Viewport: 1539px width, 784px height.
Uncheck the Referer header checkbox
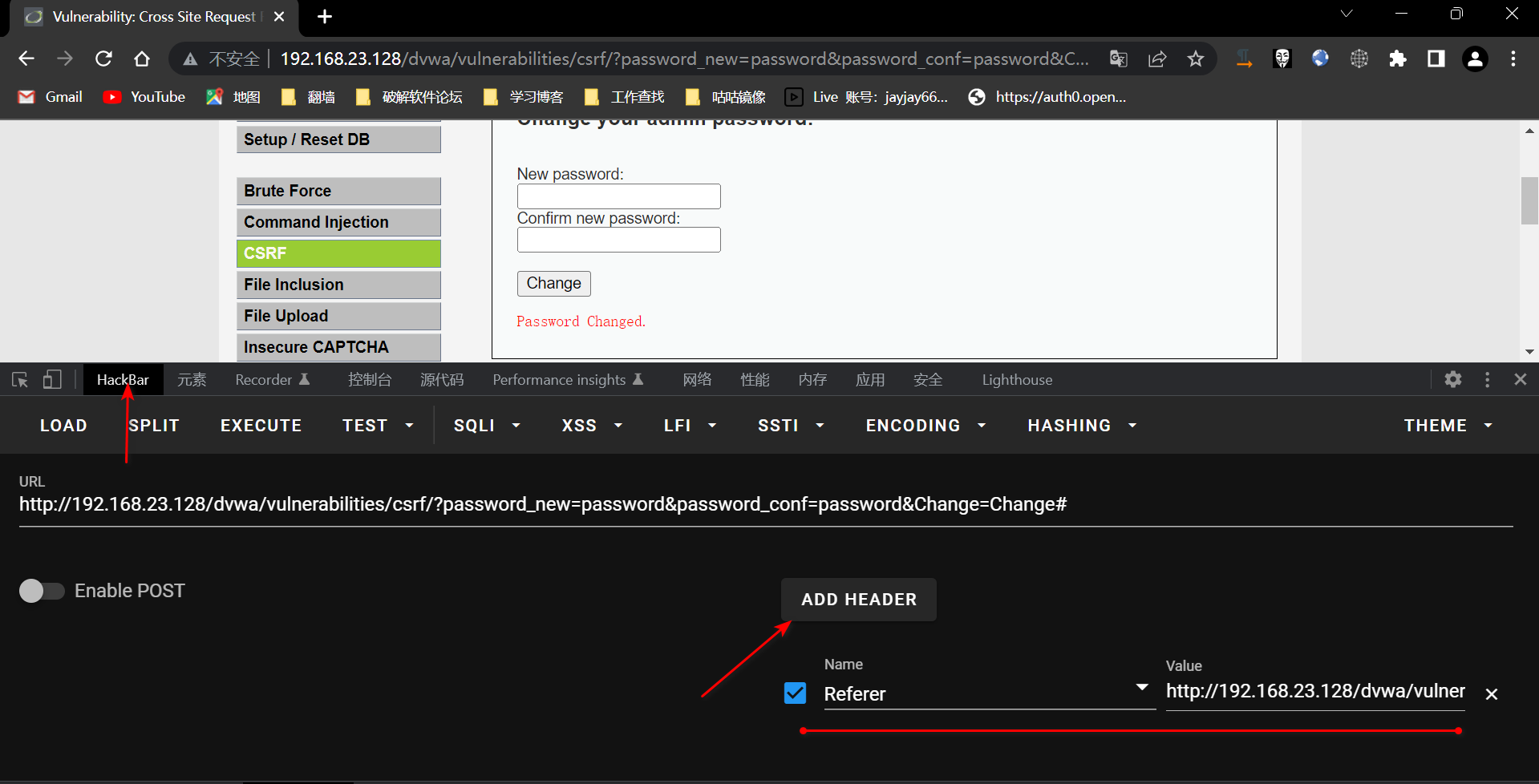795,693
